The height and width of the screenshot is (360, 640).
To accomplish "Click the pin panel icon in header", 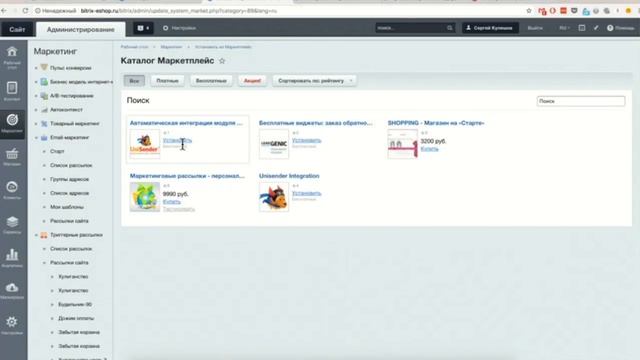I will [596, 28].
